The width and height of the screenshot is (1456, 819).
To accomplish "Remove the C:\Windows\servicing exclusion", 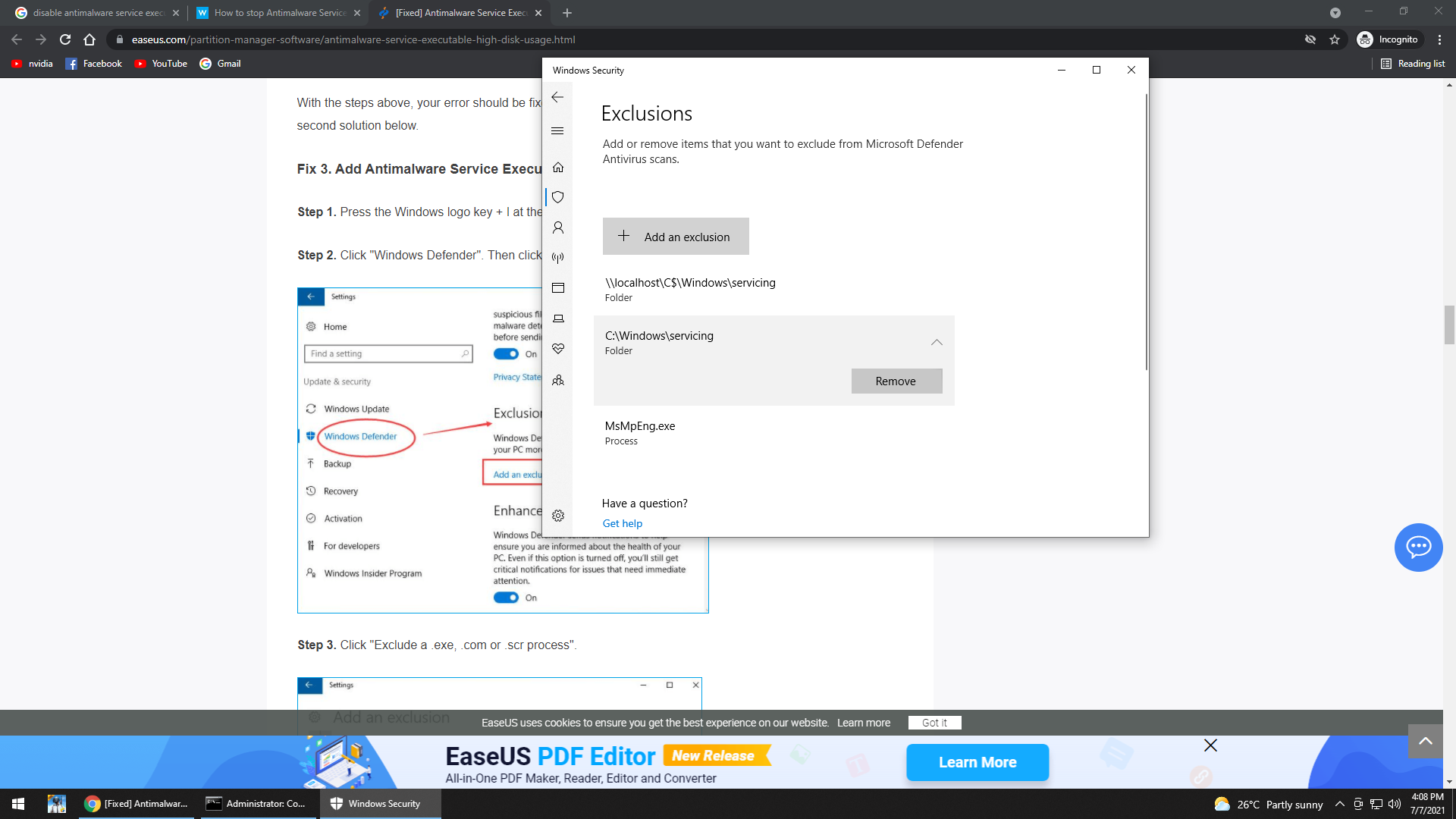I will tap(896, 381).
